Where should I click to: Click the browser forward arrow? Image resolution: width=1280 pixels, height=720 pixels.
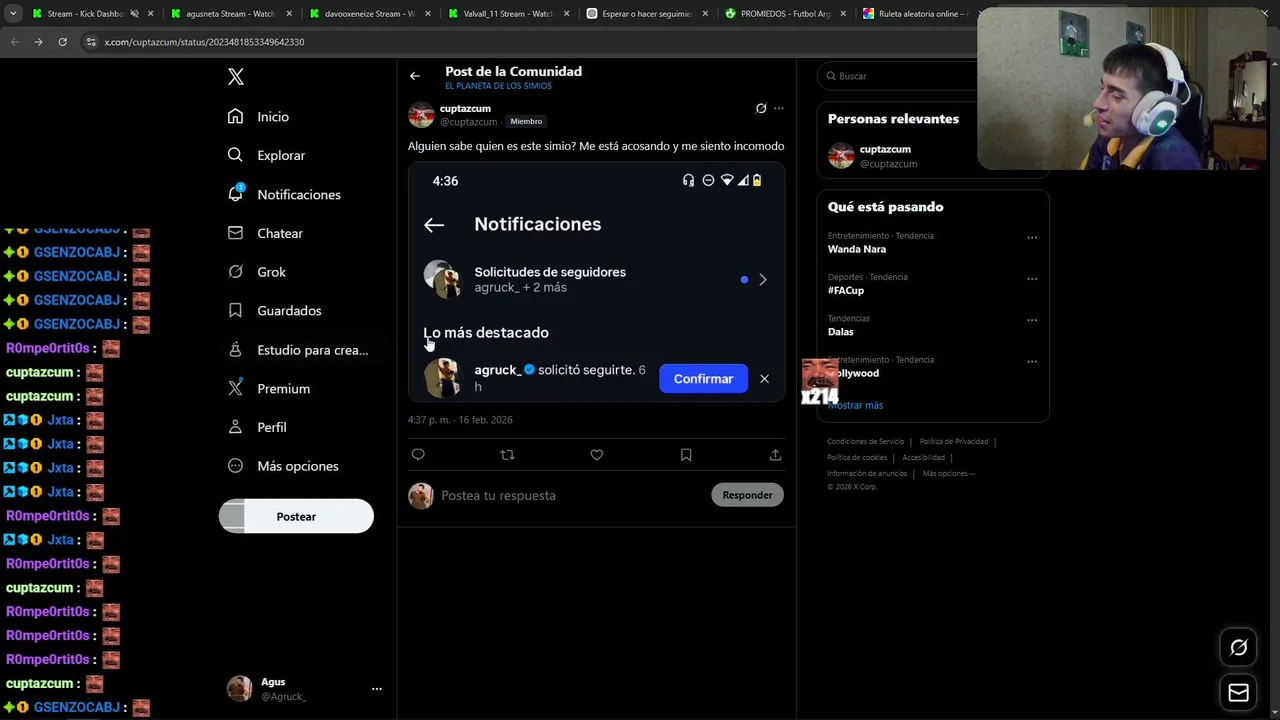(x=38, y=42)
